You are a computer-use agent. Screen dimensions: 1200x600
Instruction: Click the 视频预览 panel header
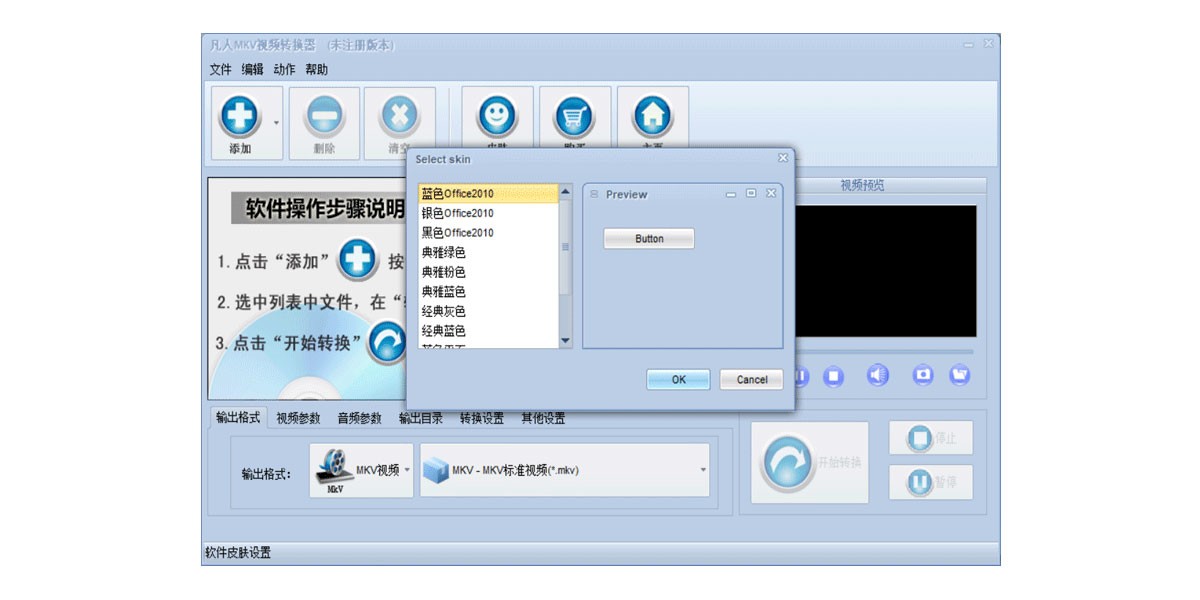point(862,186)
